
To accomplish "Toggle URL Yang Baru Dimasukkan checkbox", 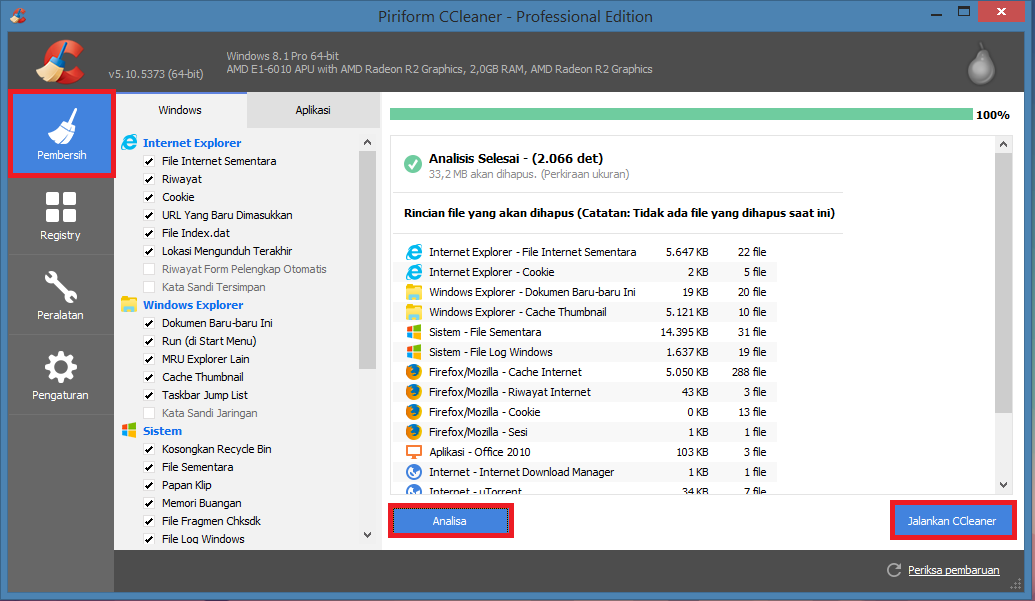I will 149,215.
